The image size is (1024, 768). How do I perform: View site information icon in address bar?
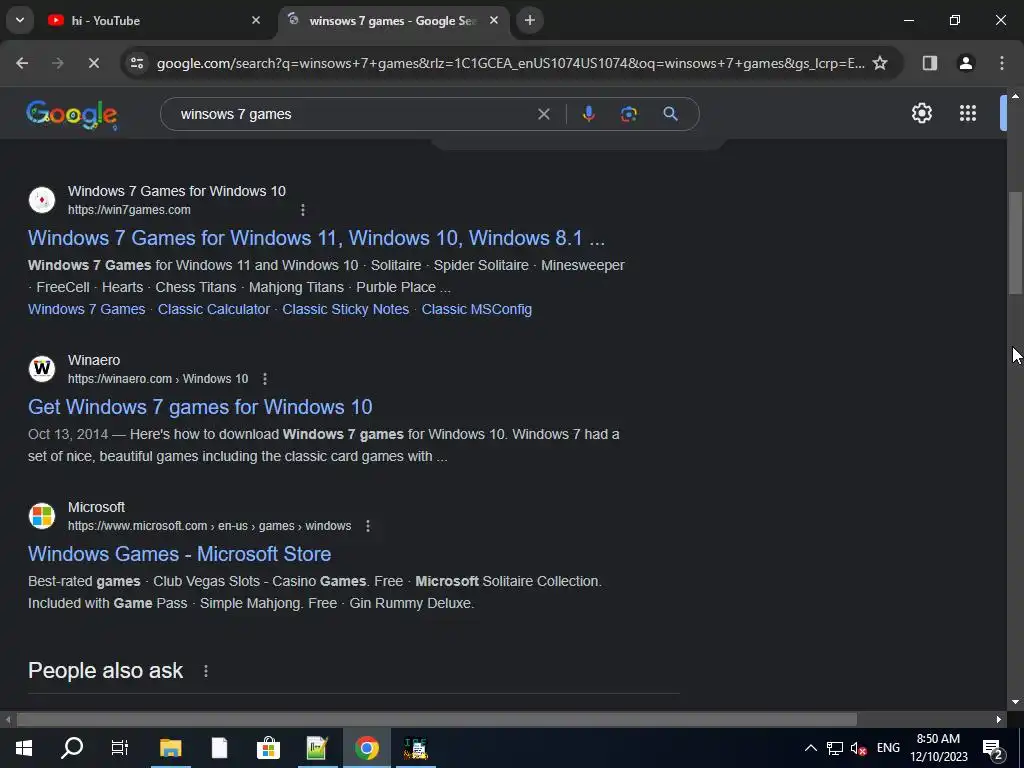click(137, 63)
